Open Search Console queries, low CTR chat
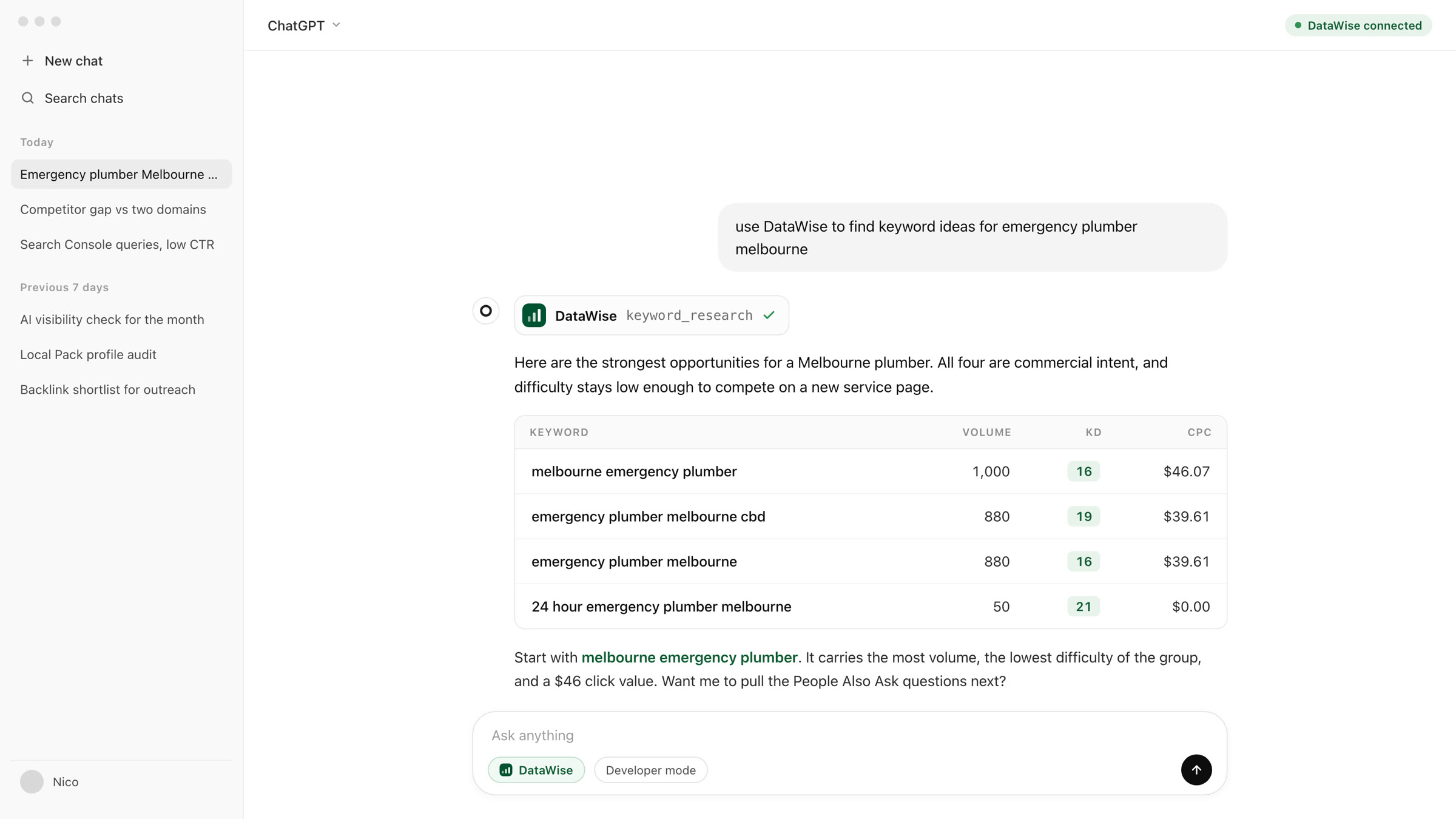The image size is (1456, 819). coord(121,244)
